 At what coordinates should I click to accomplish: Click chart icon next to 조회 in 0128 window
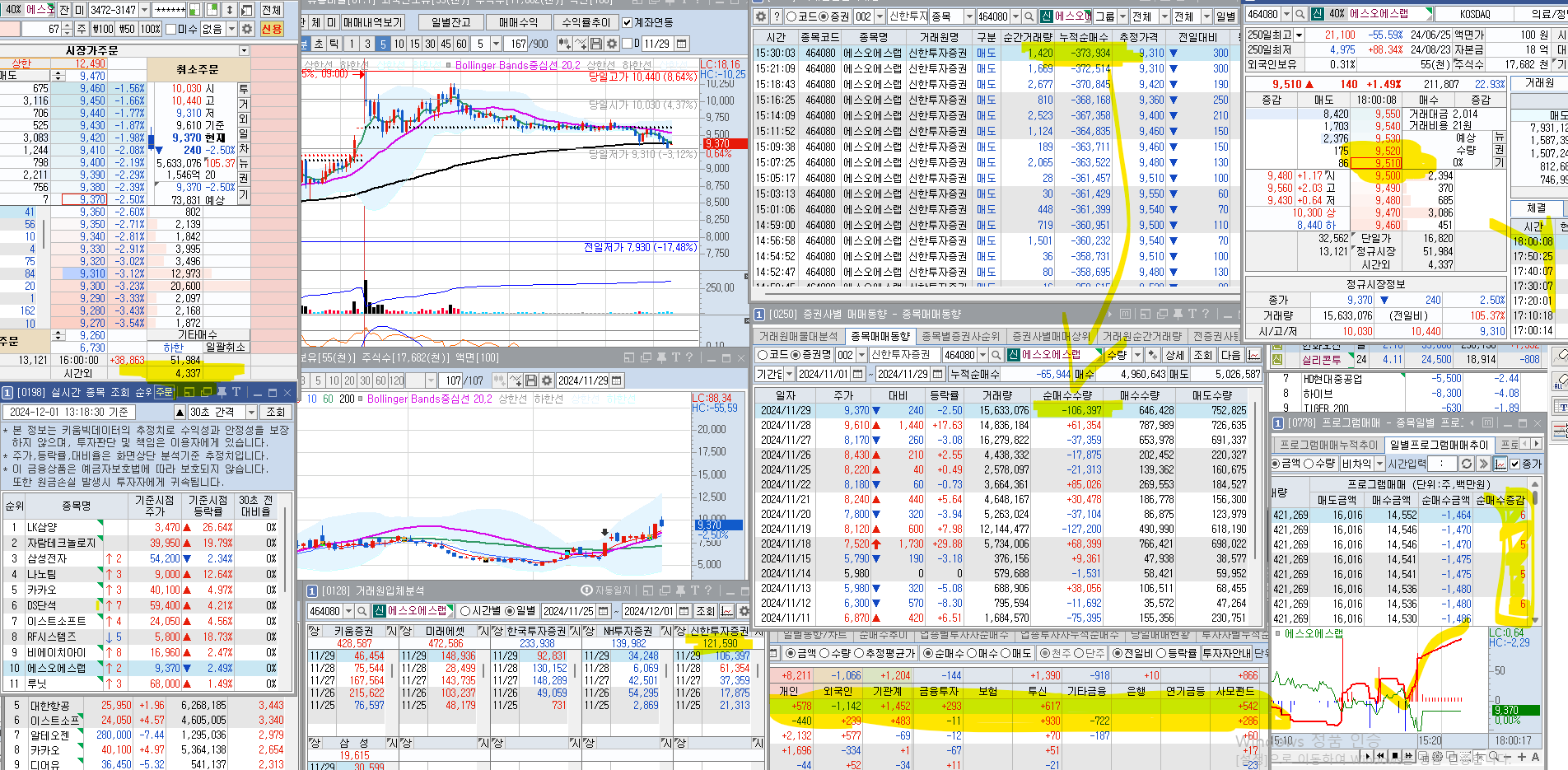click(x=728, y=611)
